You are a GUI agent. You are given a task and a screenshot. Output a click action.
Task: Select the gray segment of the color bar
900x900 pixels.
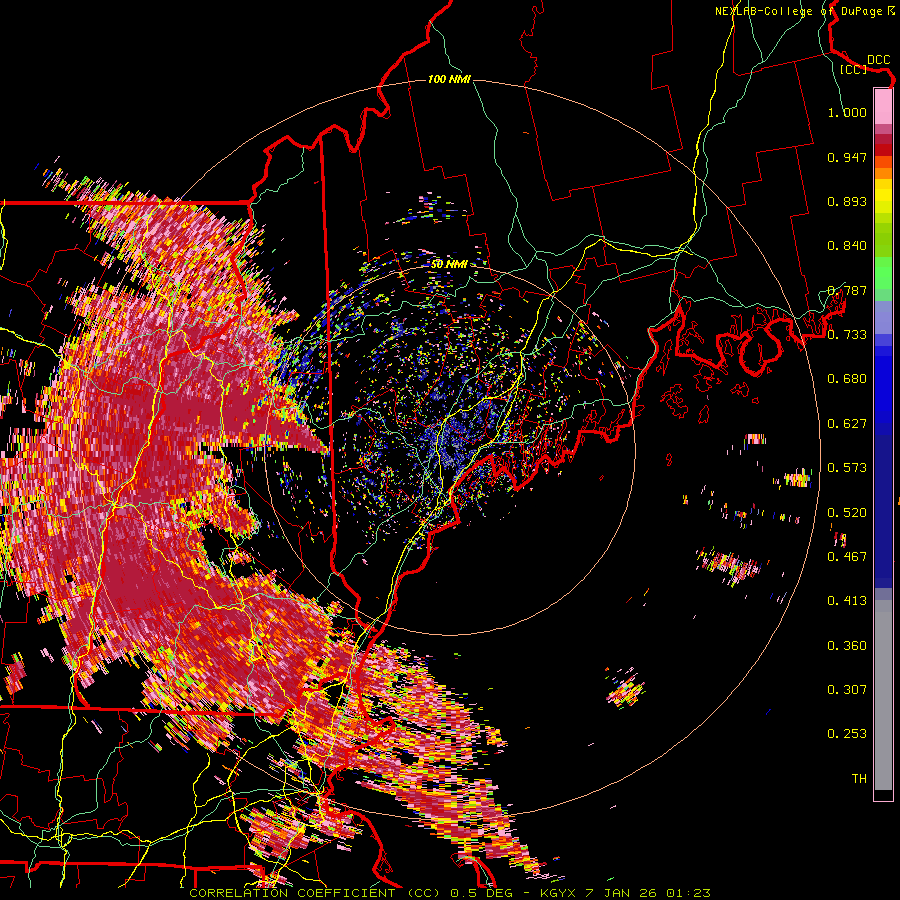click(x=883, y=695)
